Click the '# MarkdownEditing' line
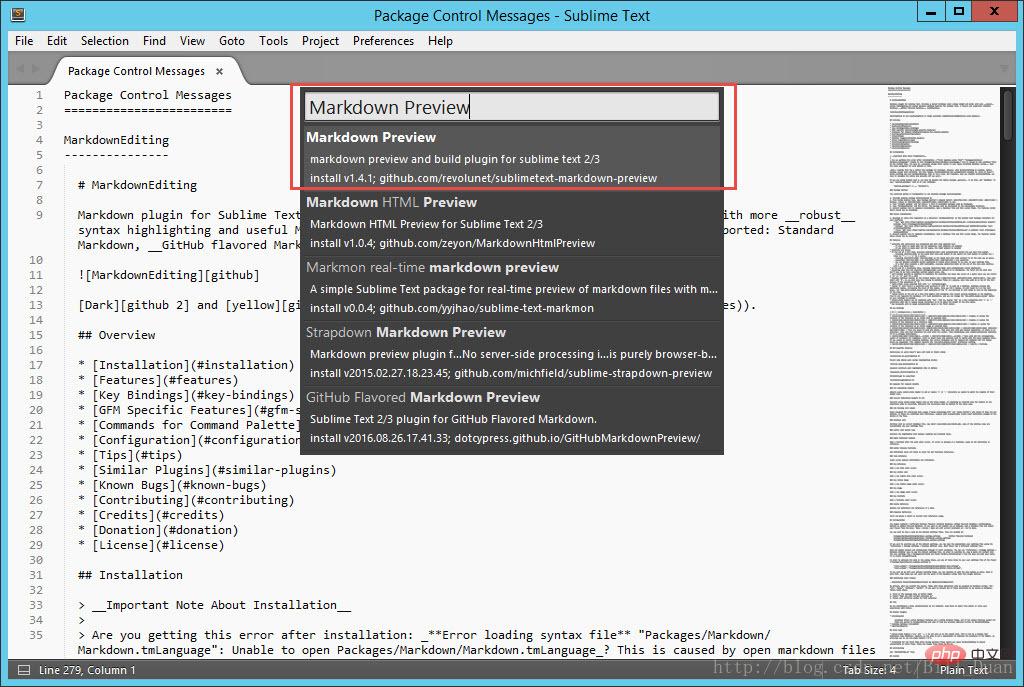Image resolution: width=1024 pixels, height=687 pixels. click(137, 185)
